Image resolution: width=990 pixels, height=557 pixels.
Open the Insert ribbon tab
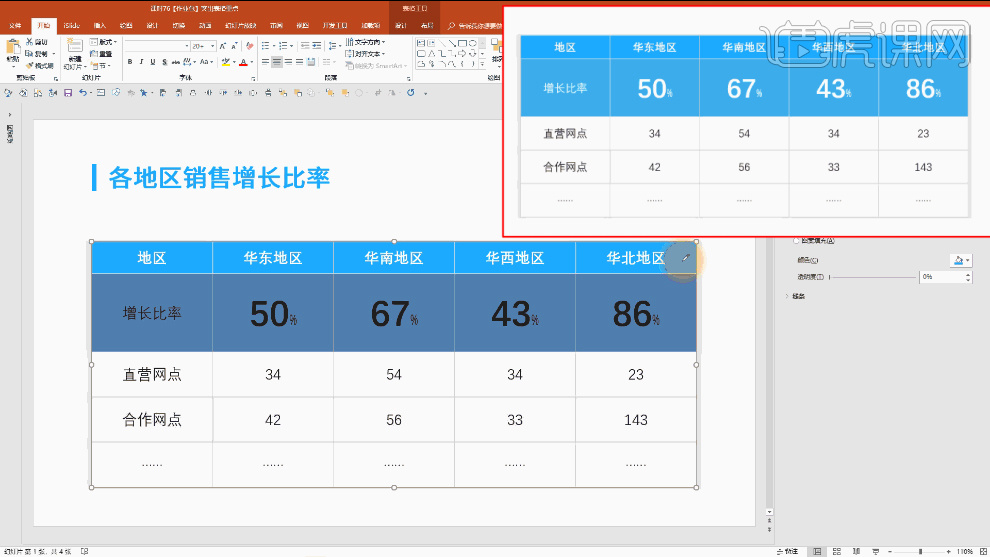[x=99, y=24]
